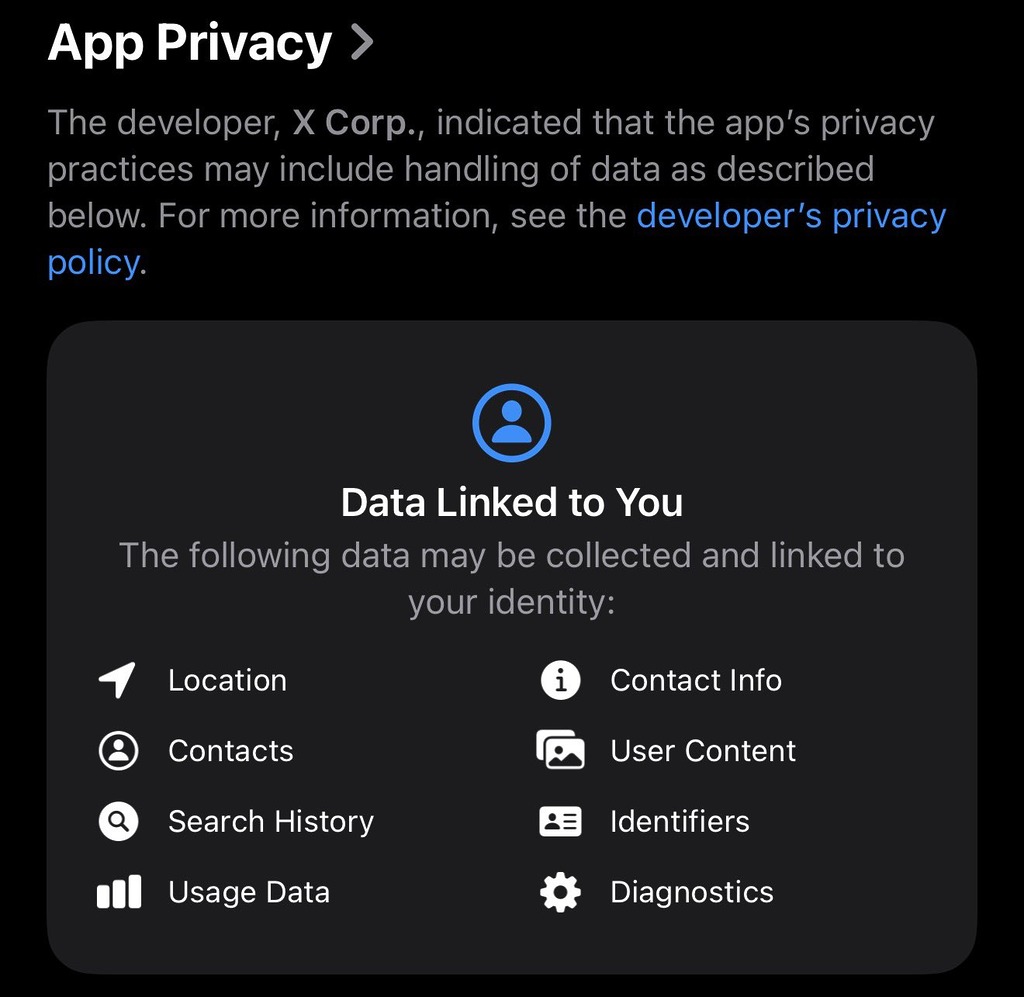The width and height of the screenshot is (1024, 997).
Task: Open the developer's privacy policy link
Action: point(790,216)
